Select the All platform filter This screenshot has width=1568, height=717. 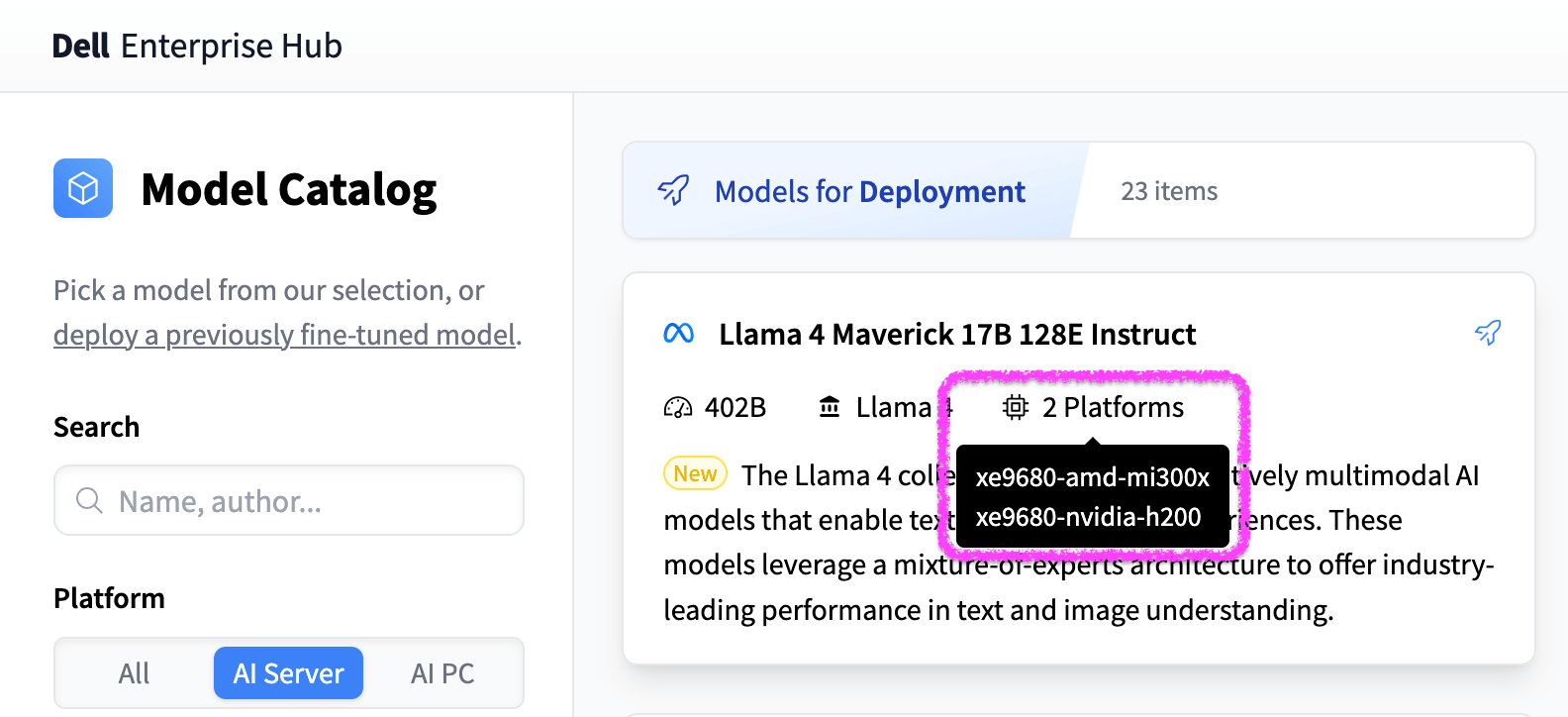[x=134, y=673]
